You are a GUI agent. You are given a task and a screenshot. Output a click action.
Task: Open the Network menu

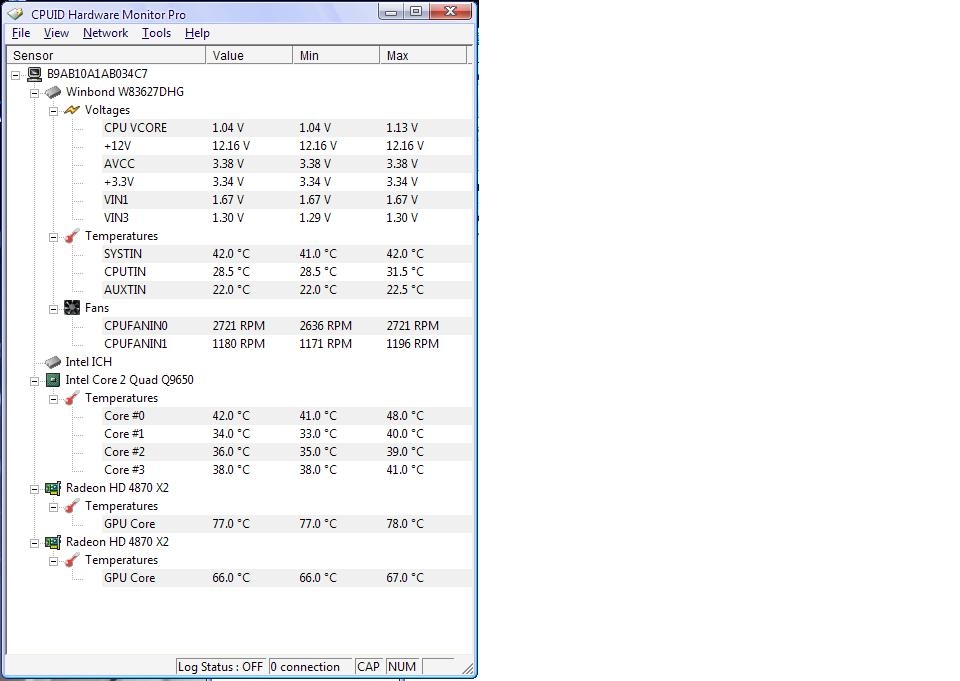105,33
